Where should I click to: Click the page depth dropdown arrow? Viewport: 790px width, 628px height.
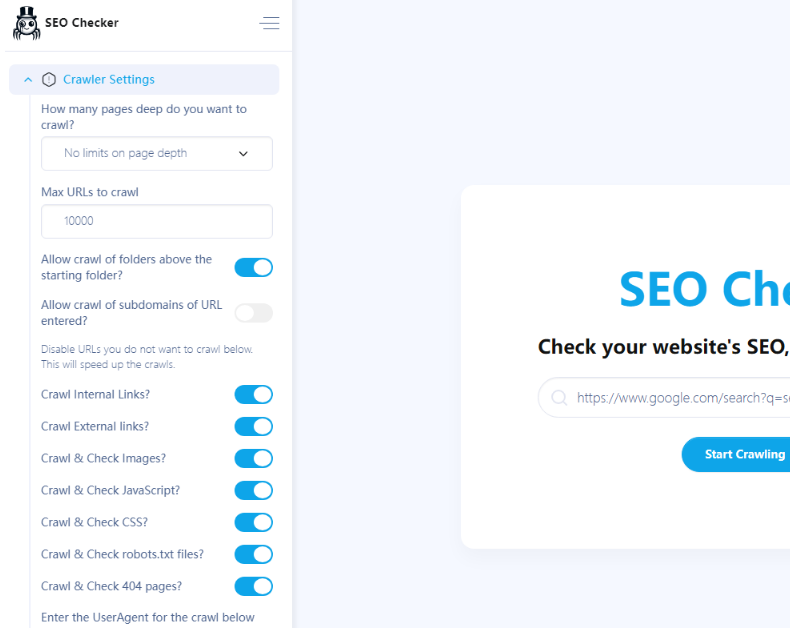(x=243, y=154)
